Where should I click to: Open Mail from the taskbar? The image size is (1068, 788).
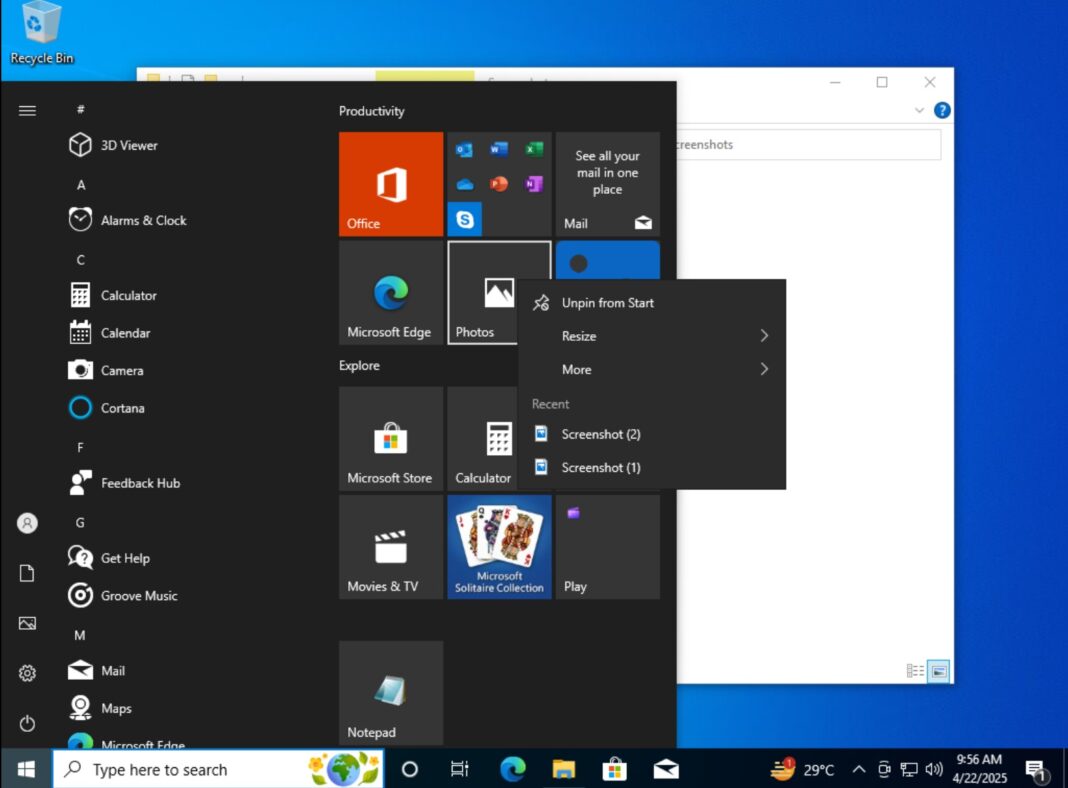[666, 769]
